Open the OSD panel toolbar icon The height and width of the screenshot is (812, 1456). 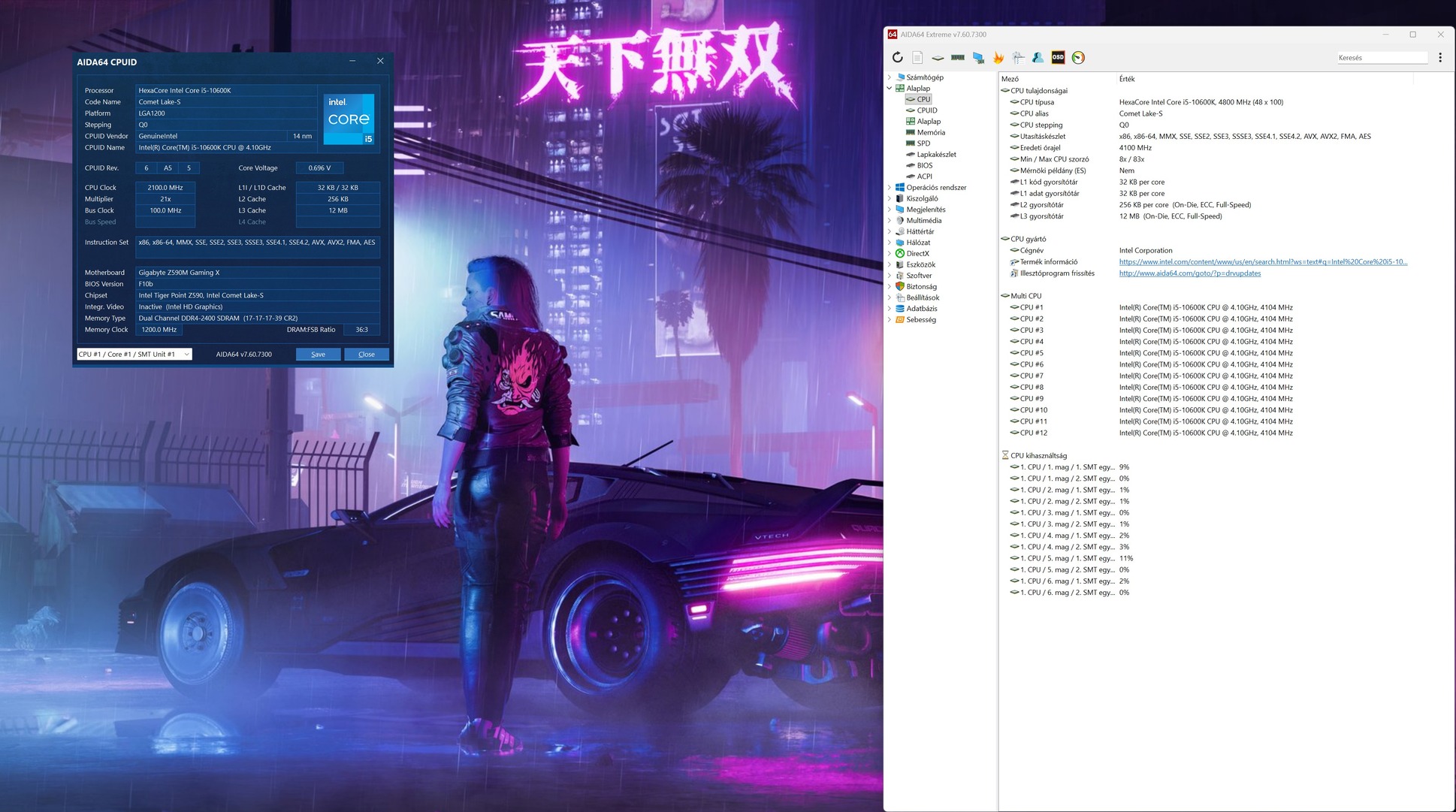[1058, 58]
